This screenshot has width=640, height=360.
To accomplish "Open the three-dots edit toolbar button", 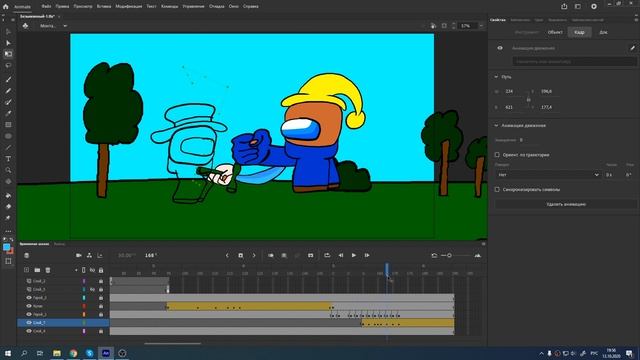I will point(8,231).
